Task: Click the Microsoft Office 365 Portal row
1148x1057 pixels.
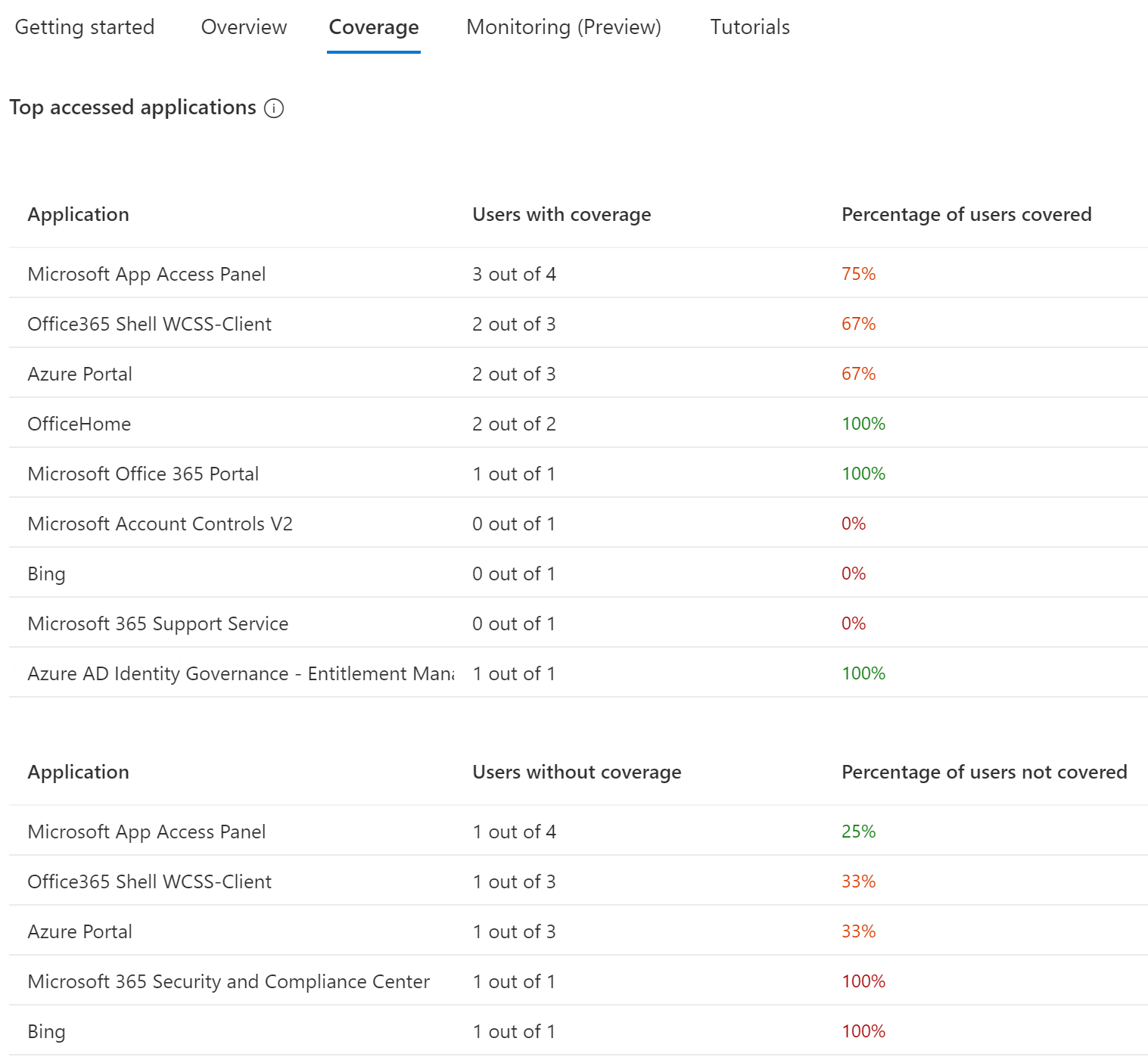Action: [x=143, y=474]
